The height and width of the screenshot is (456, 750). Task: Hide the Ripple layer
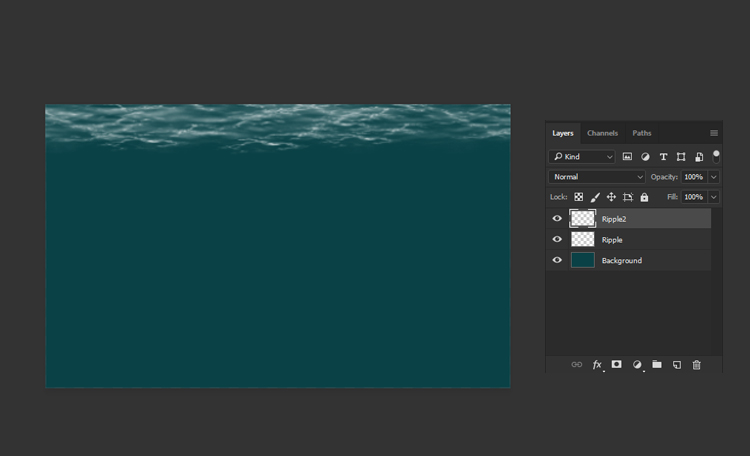tap(557, 240)
